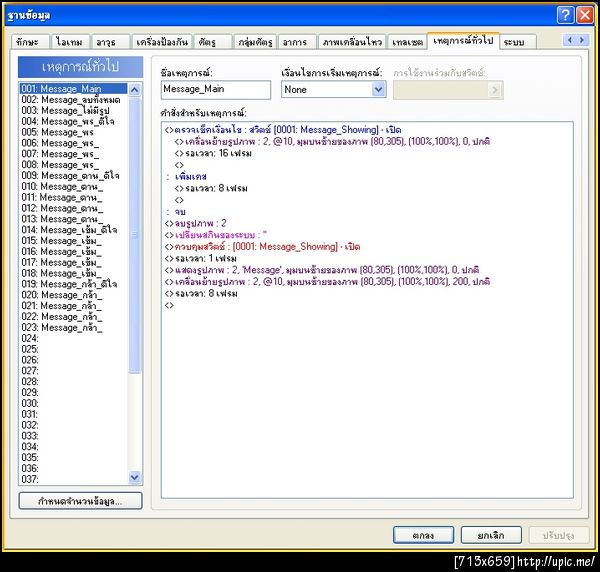
Task: Open the ไอเทม tab
Action: tap(70, 42)
